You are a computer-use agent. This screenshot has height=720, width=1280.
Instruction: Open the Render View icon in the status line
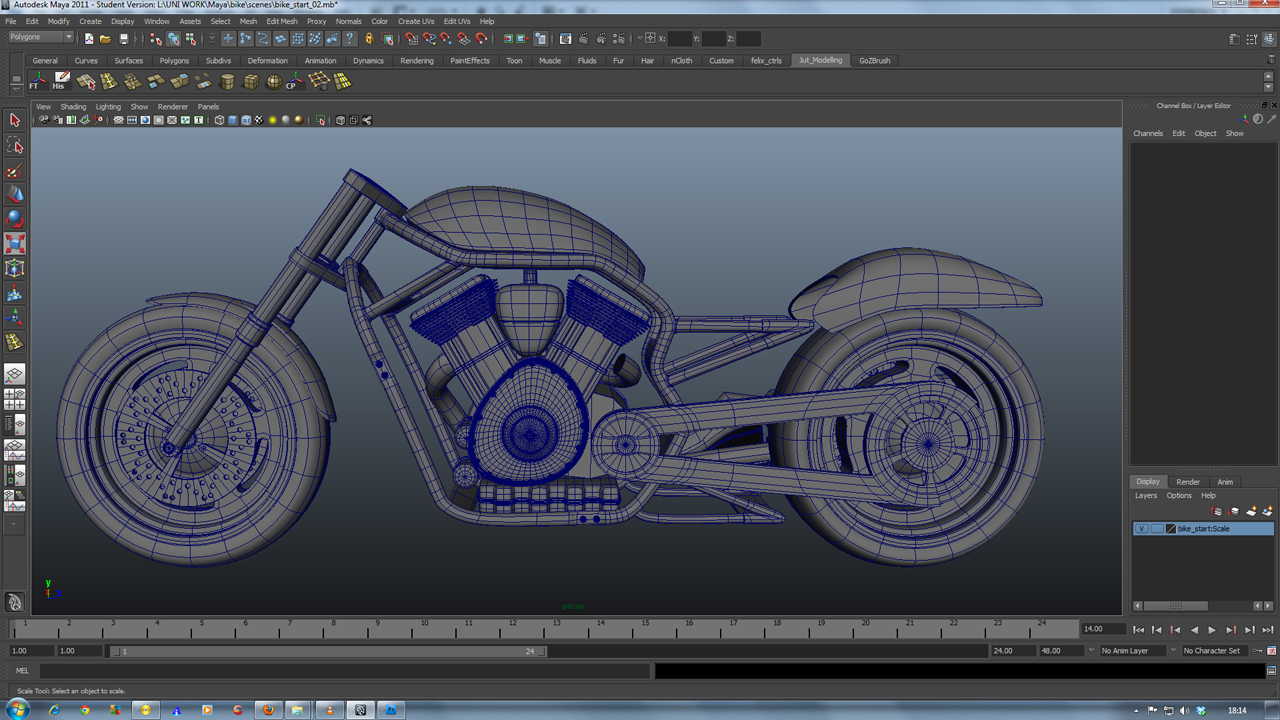[x=566, y=40]
